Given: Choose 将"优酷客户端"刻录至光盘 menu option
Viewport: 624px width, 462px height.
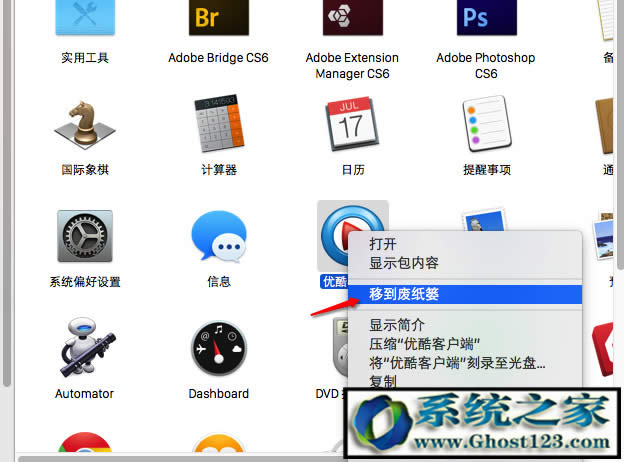Looking at the screenshot, I should 457,362.
